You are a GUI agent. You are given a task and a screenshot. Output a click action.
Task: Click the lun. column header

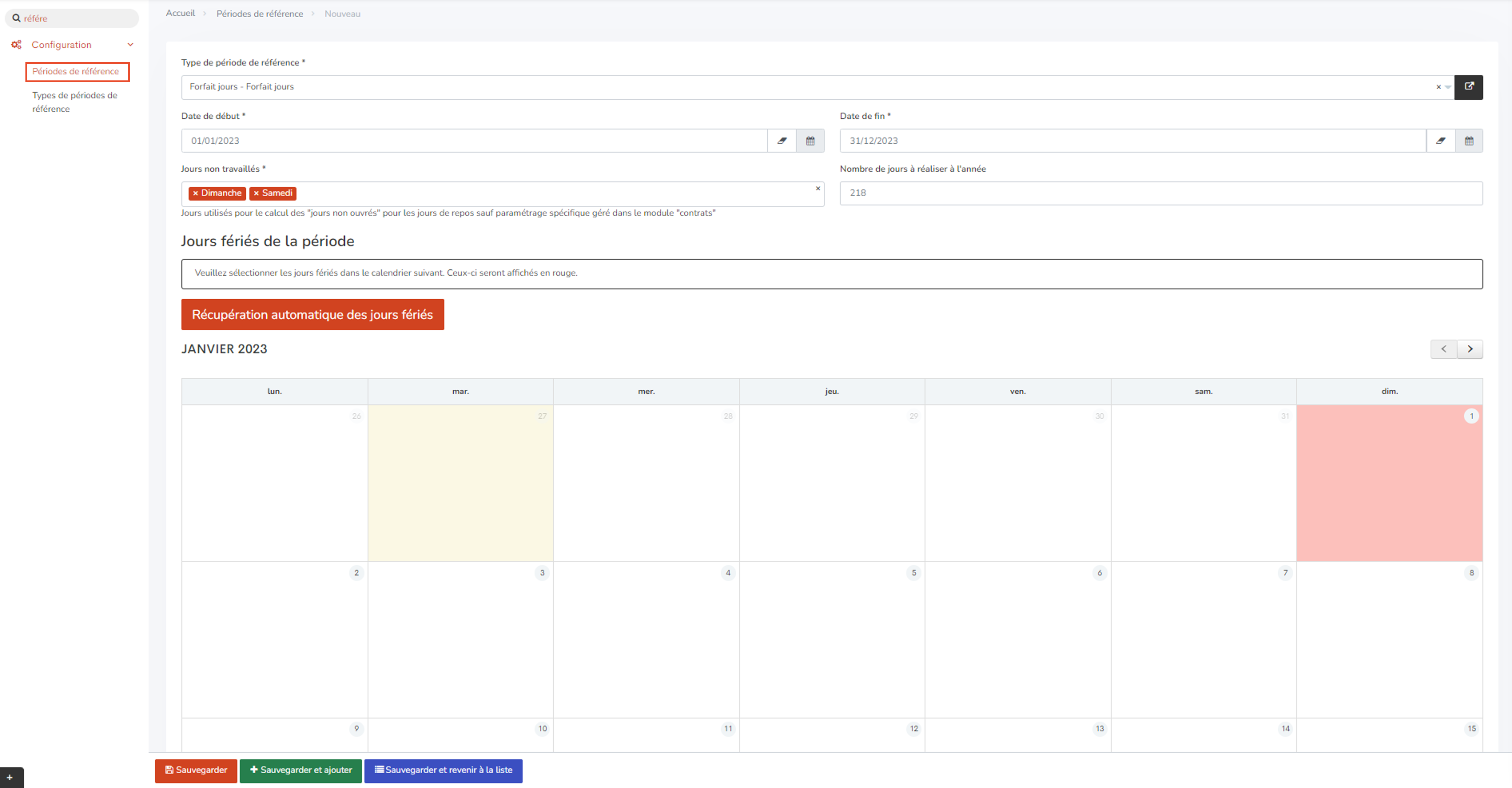coord(275,392)
